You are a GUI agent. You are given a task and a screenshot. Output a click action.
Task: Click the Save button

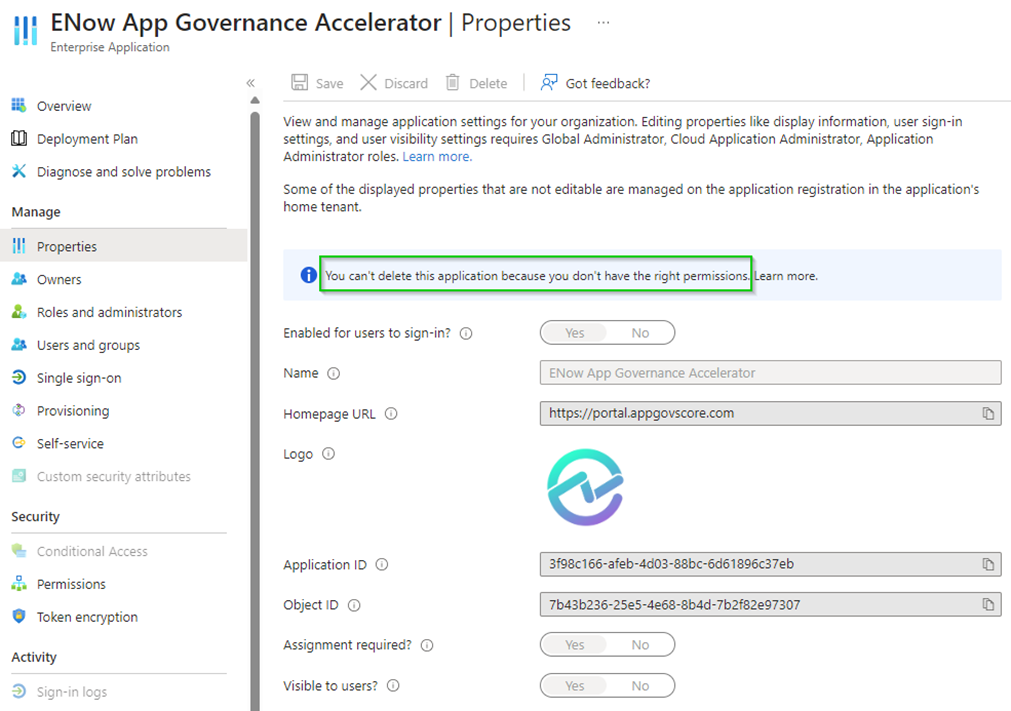coord(316,83)
